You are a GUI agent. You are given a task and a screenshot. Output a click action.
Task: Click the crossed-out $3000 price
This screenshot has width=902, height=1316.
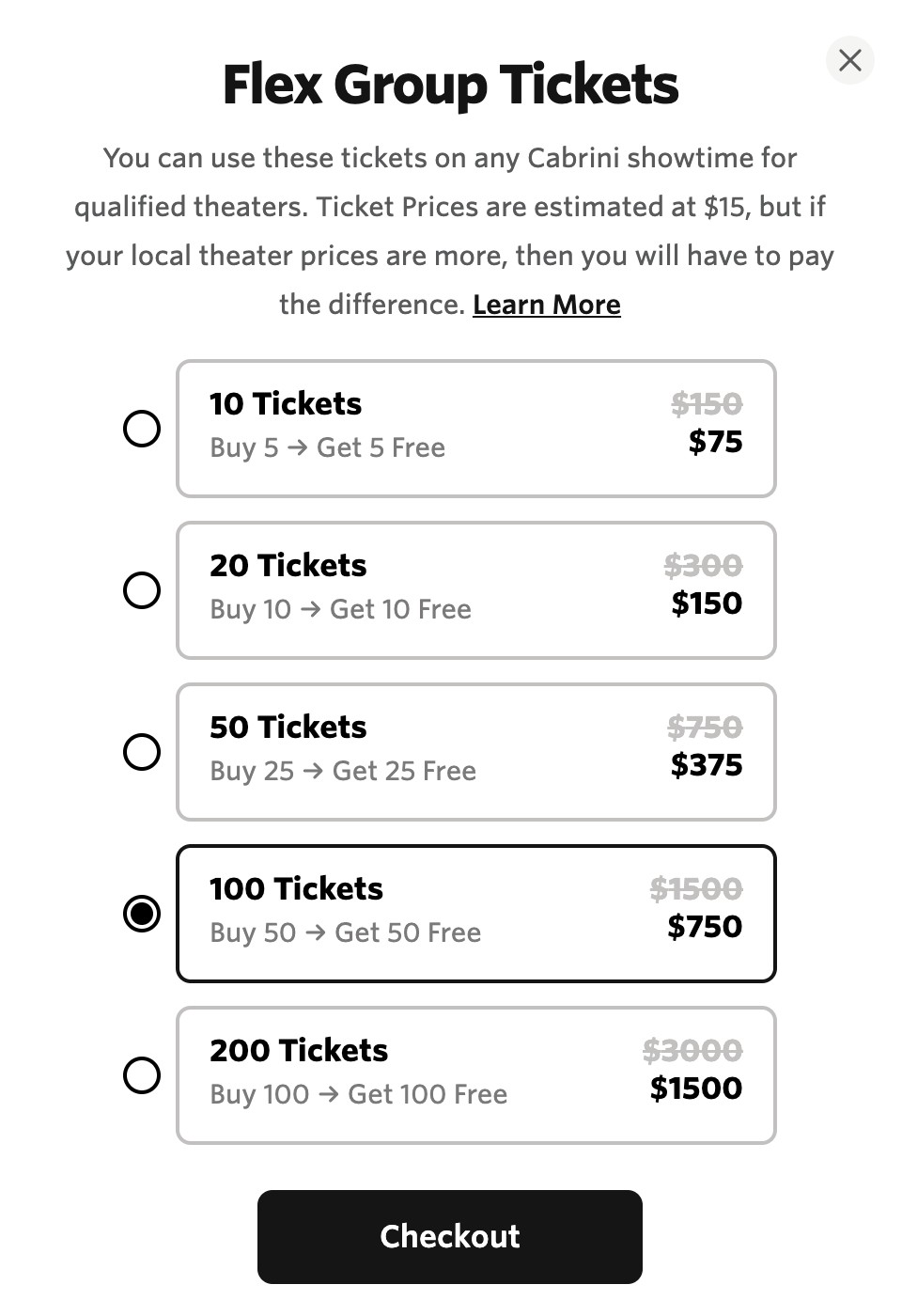692,1051
